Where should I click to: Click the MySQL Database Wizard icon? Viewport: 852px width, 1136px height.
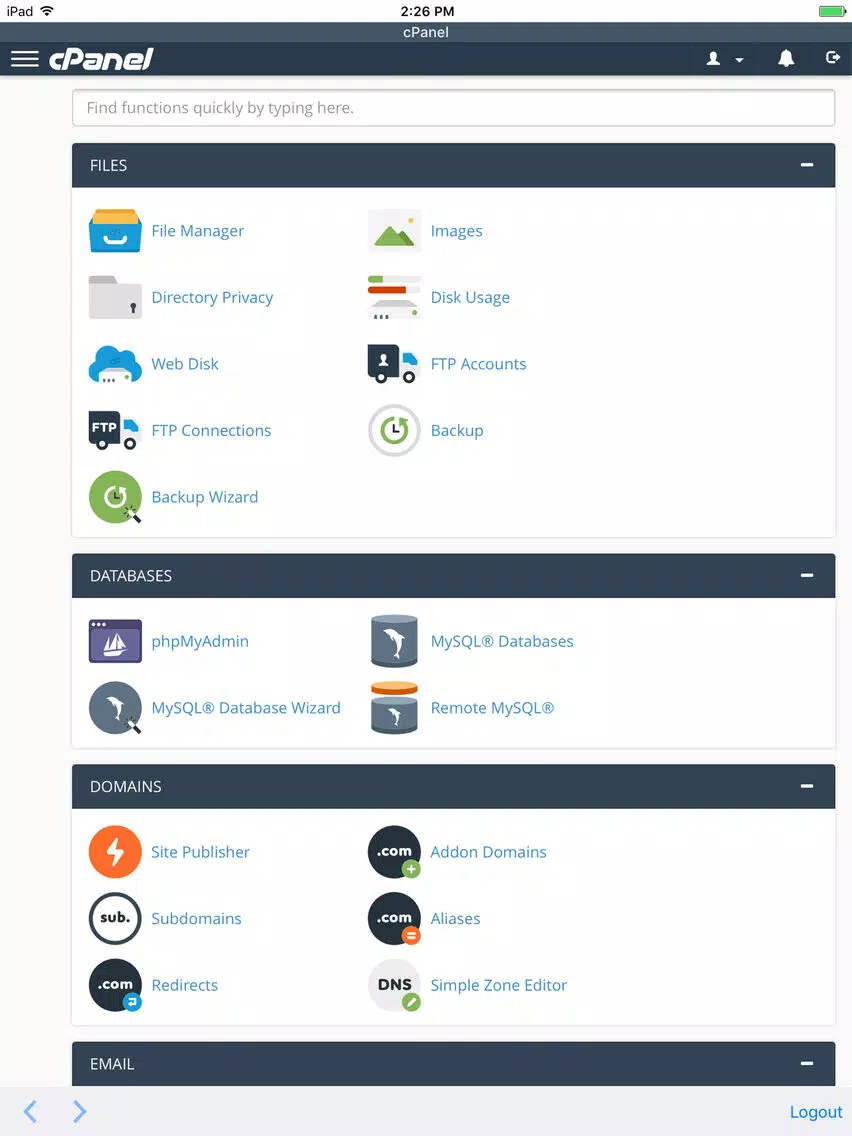[x=115, y=708]
